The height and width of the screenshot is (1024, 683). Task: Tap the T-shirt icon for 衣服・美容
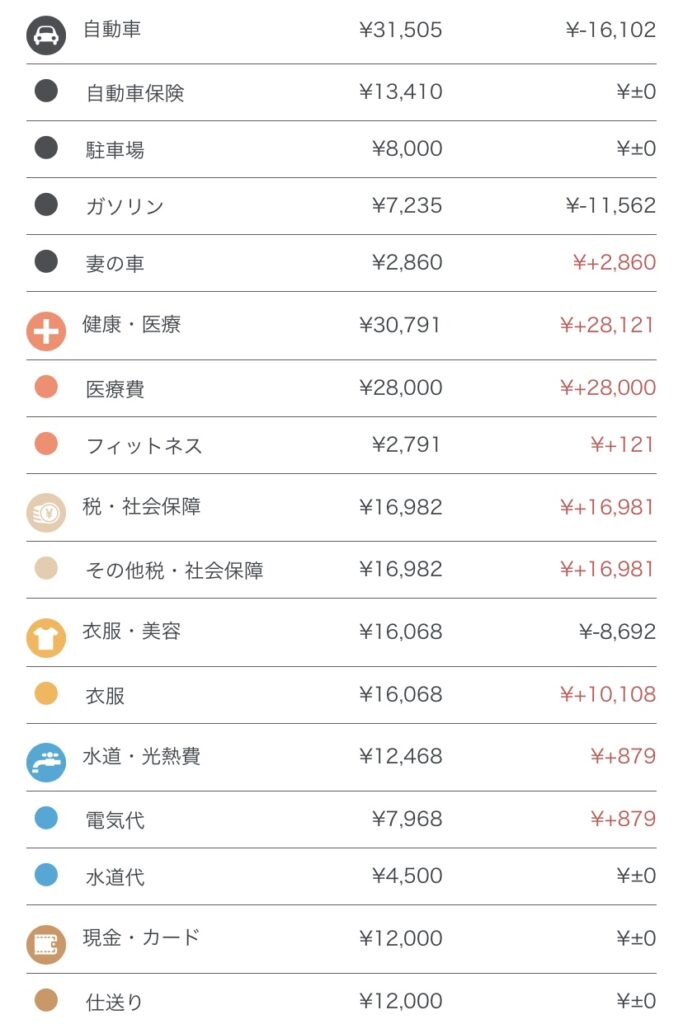pos(46,637)
